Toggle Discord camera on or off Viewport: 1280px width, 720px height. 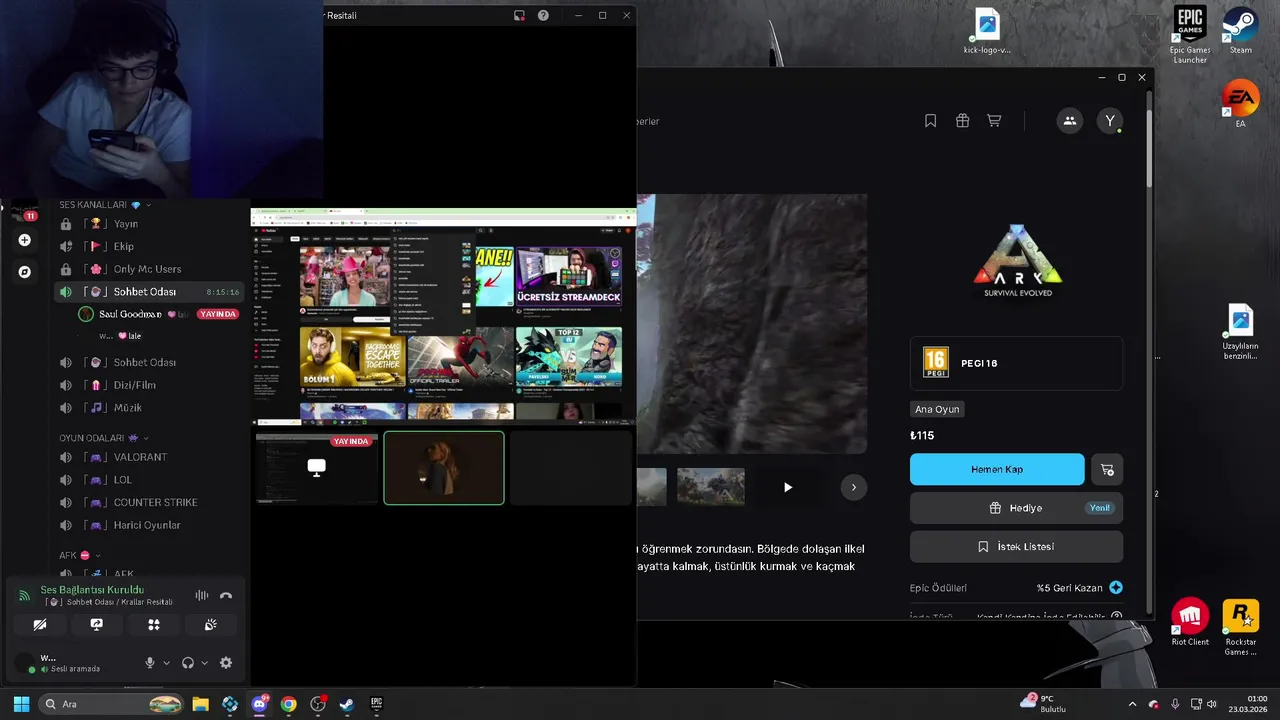[x=39, y=625]
